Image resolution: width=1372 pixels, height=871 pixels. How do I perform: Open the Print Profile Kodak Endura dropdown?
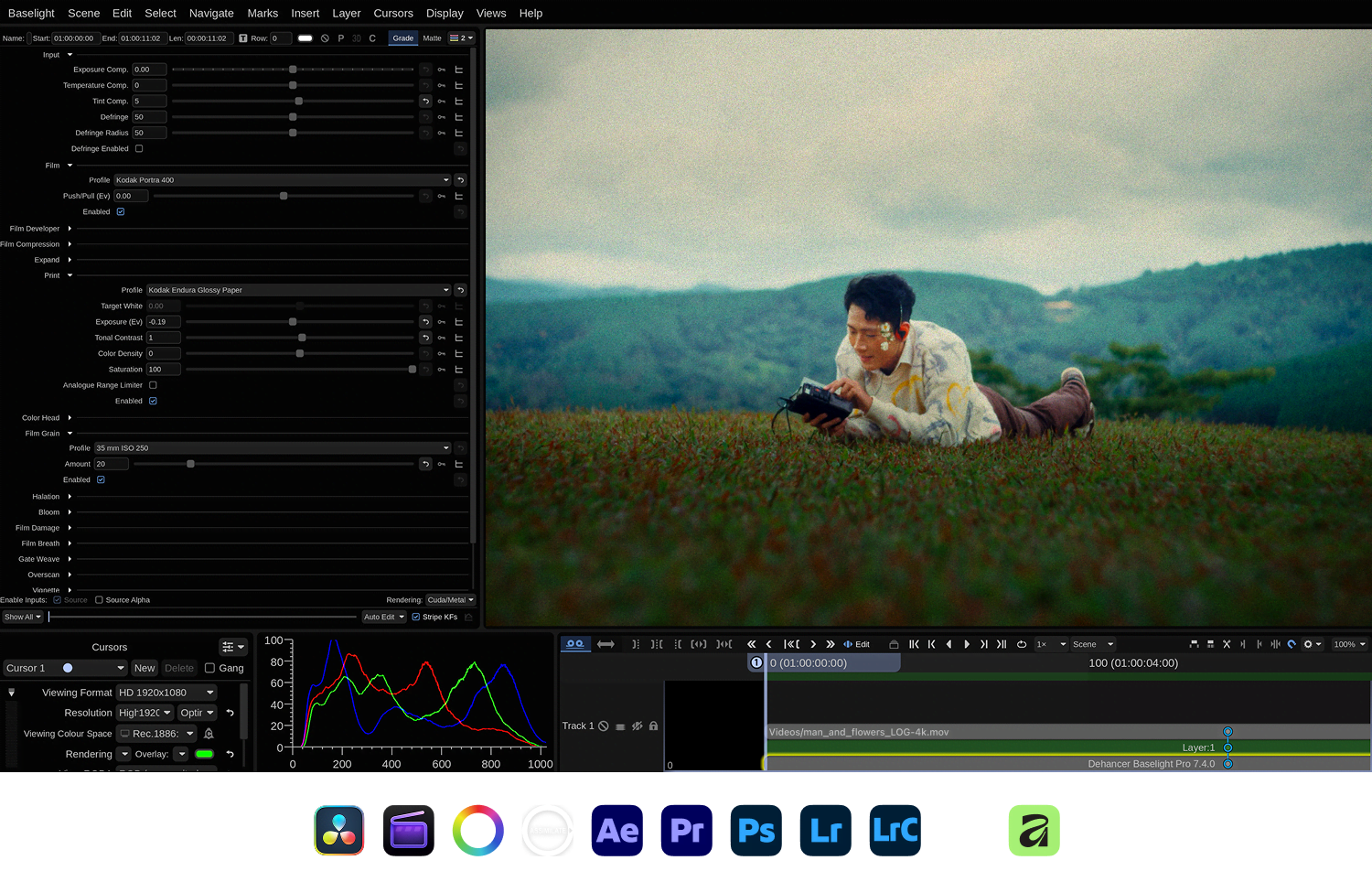(x=299, y=290)
